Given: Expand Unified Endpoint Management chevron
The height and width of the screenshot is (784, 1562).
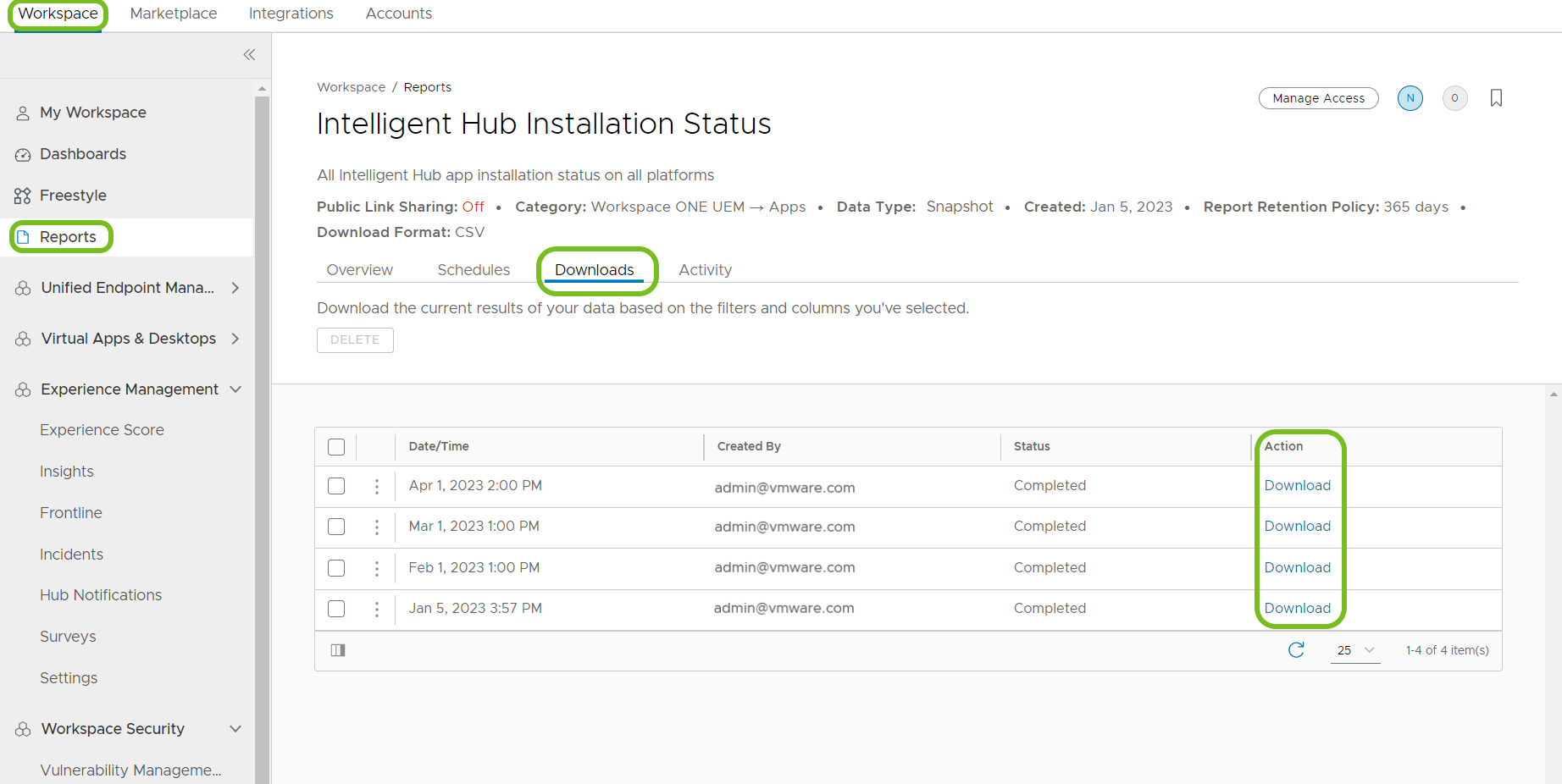Looking at the screenshot, I should (x=235, y=288).
